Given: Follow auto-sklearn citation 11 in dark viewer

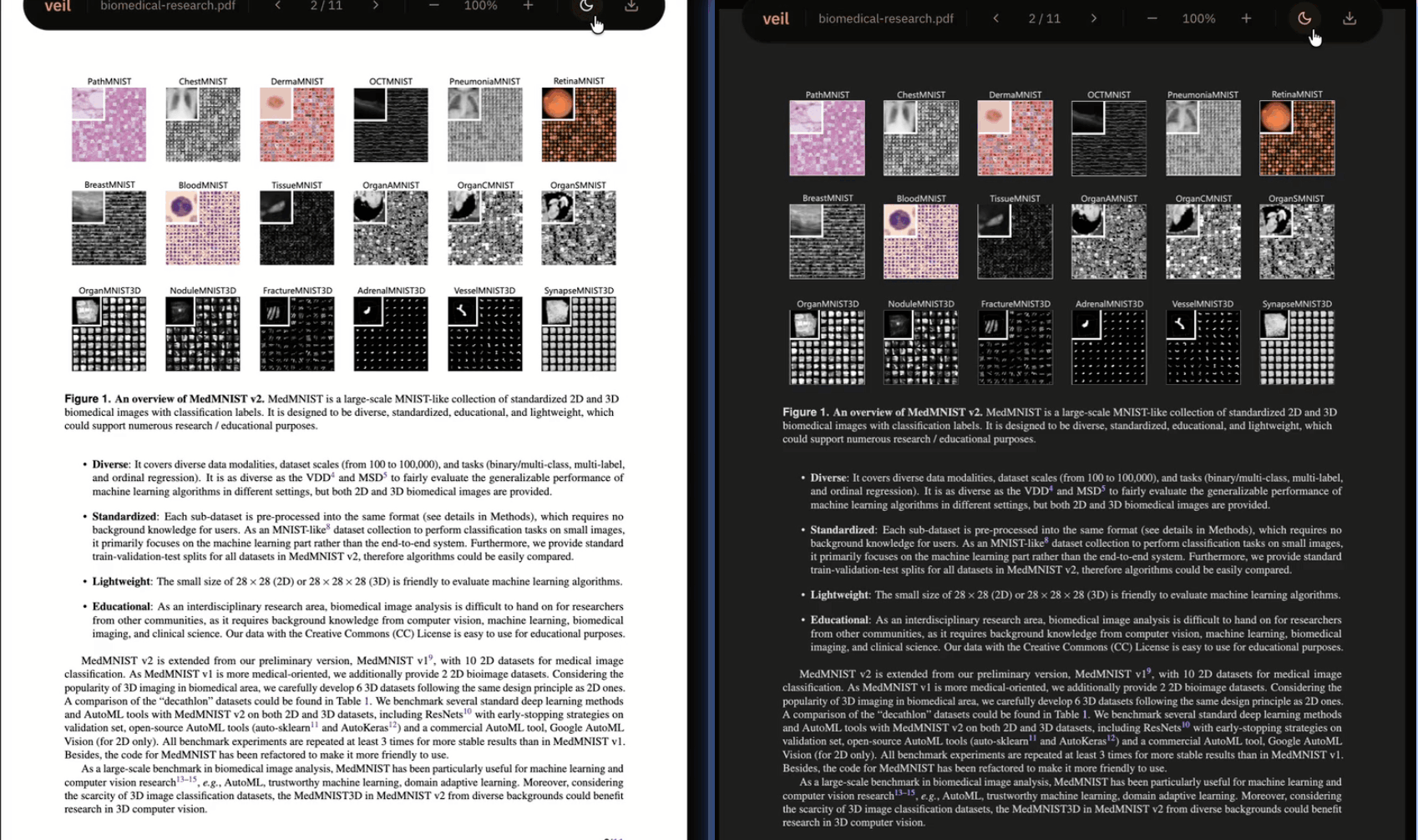Looking at the screenshot, I should coord(1032,738).
